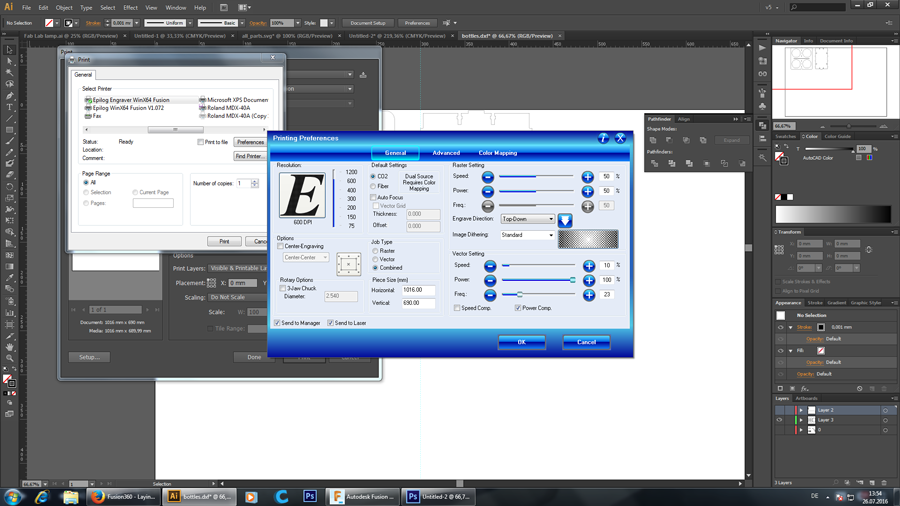The image size is (900, 506).
Task: Select the Fiber radio button
Action: point(373,186)
